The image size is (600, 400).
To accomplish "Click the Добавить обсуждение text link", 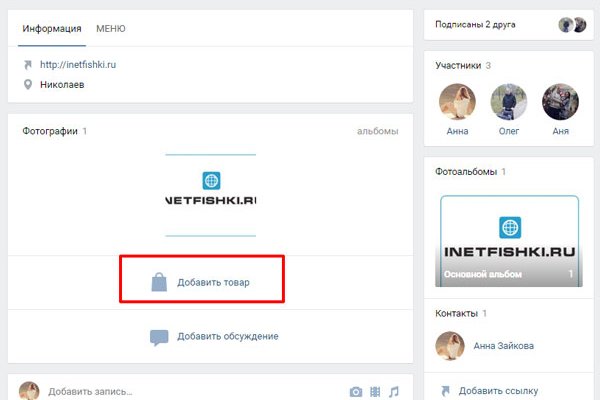I will click(227, 337).
